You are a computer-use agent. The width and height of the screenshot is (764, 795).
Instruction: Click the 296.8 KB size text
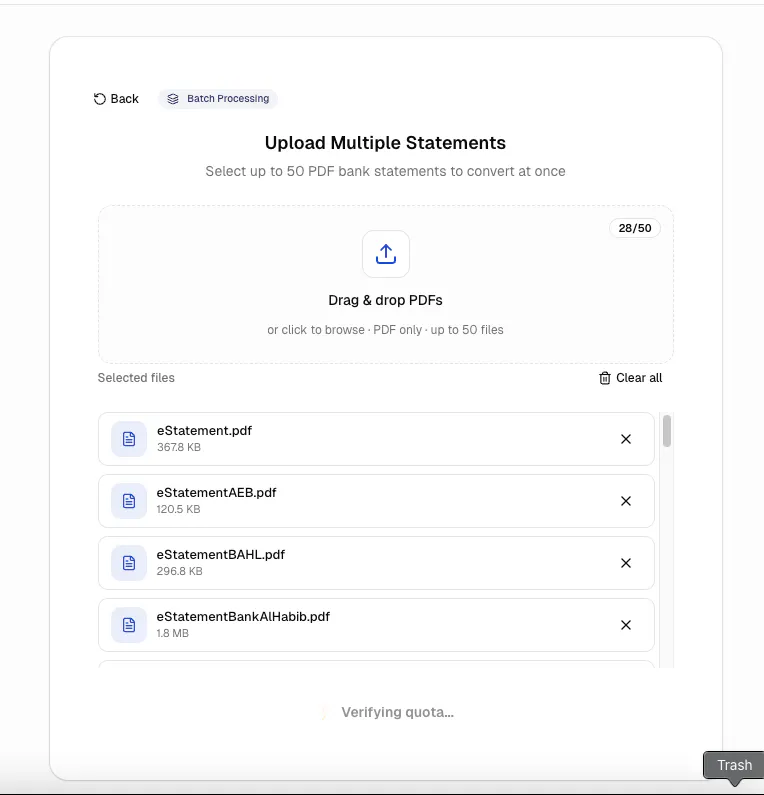coord(179,571)
